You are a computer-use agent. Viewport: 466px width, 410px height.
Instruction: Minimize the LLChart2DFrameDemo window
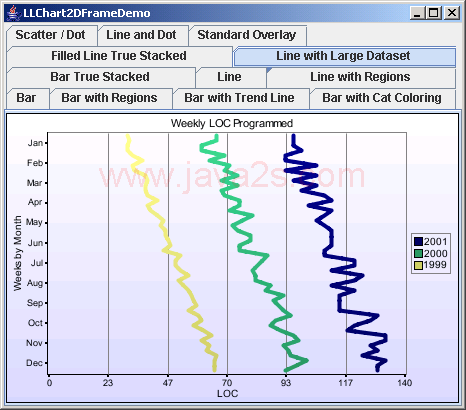[417, 13]
